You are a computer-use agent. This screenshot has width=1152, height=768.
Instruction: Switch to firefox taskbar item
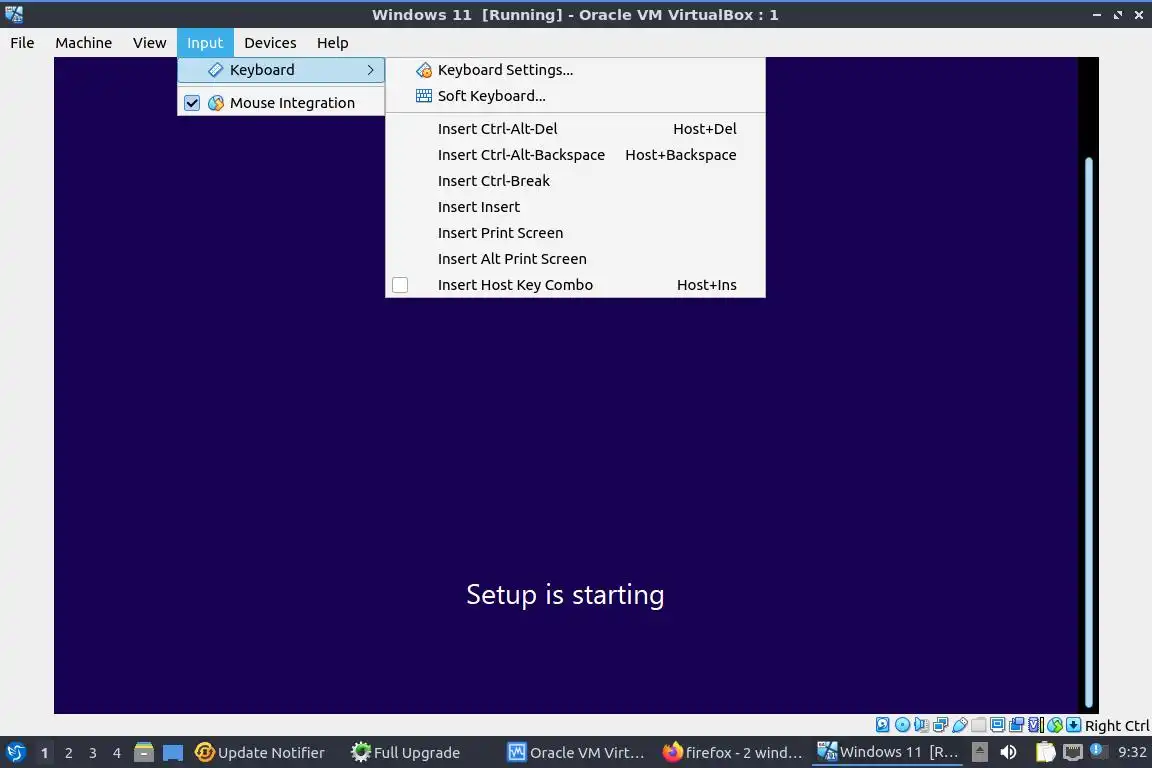[732, 753]
